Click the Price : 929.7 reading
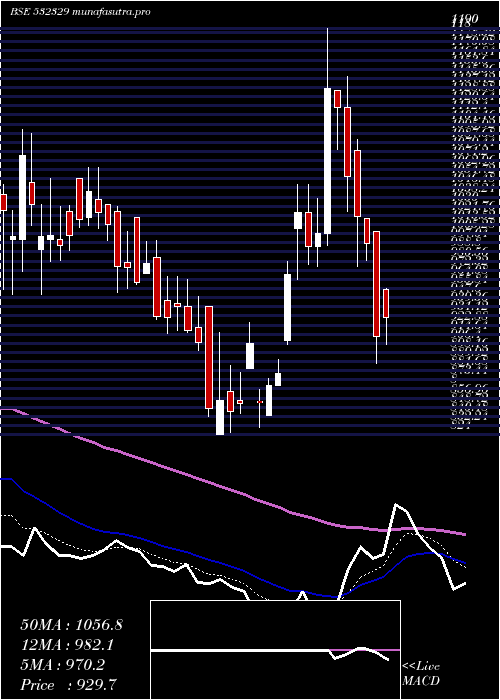This screenshot has height=700, width=500. click(70, 685)
